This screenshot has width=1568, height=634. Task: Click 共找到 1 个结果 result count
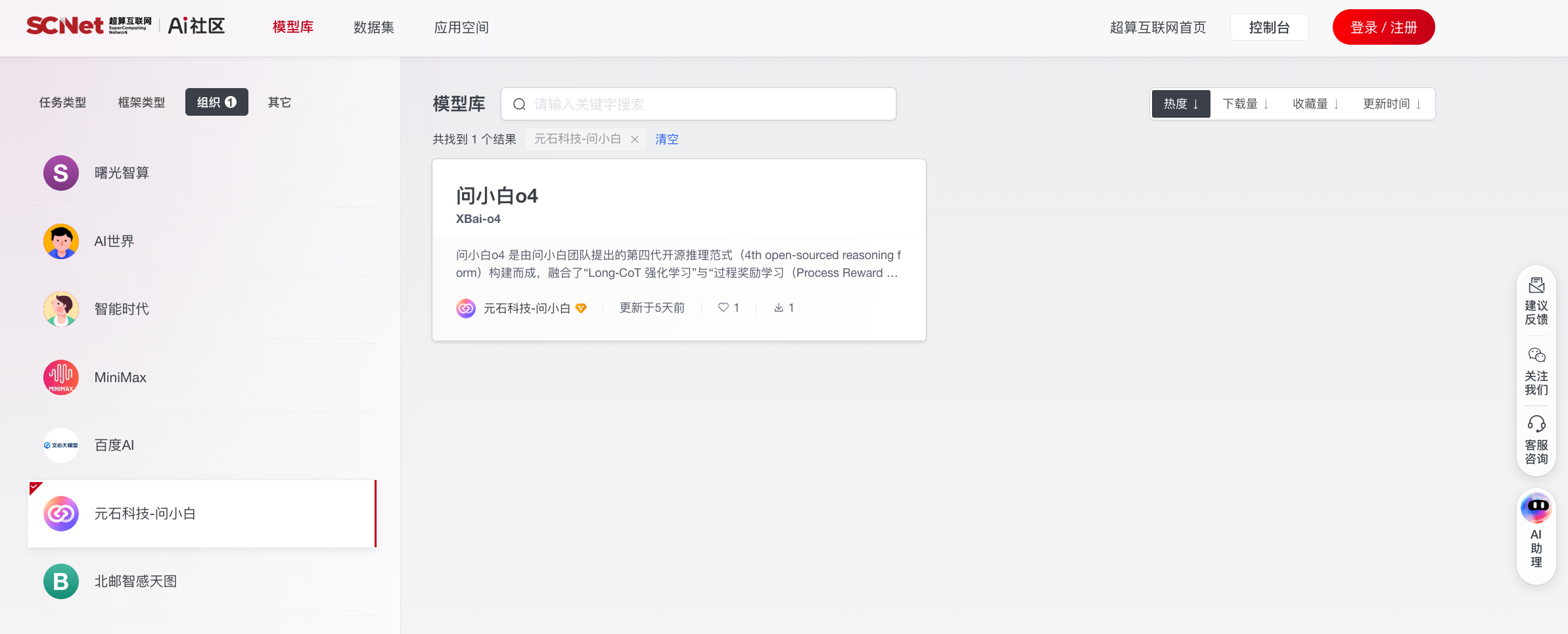point(474,139)
